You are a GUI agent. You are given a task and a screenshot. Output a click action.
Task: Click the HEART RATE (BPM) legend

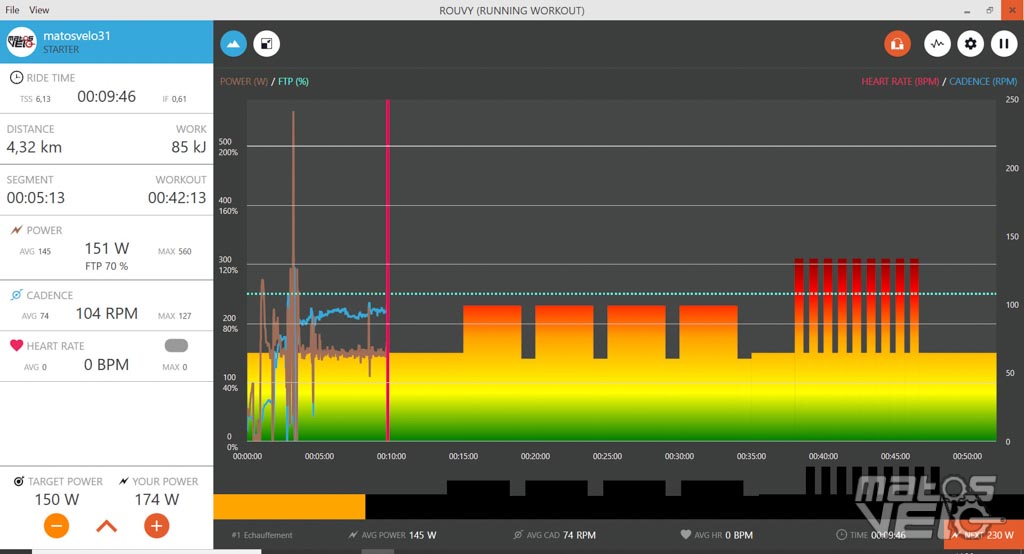pyautogui.click(x=900, y=82)
